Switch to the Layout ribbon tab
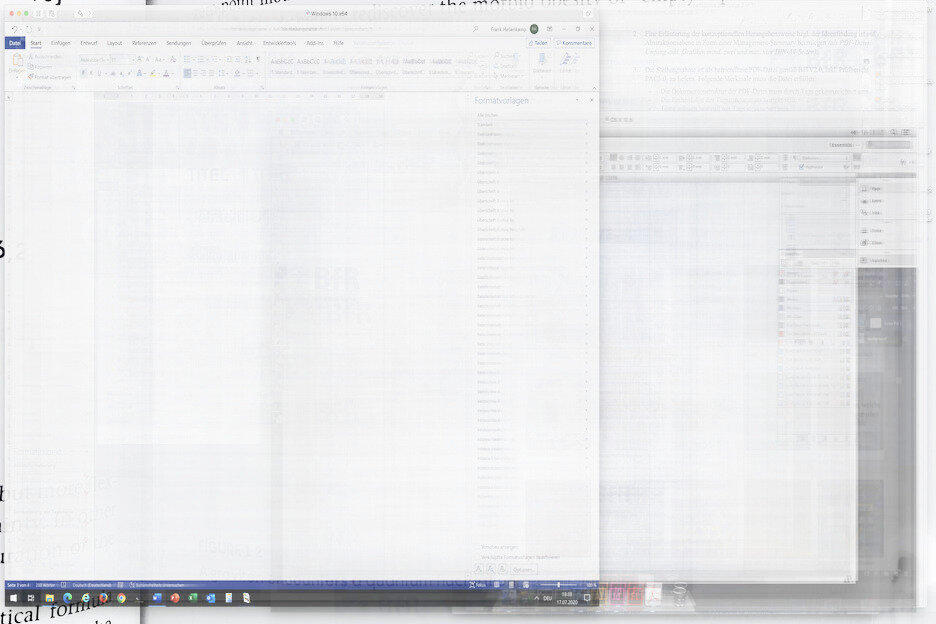This screenshot has width=936, height=624. tap(114, 43)
